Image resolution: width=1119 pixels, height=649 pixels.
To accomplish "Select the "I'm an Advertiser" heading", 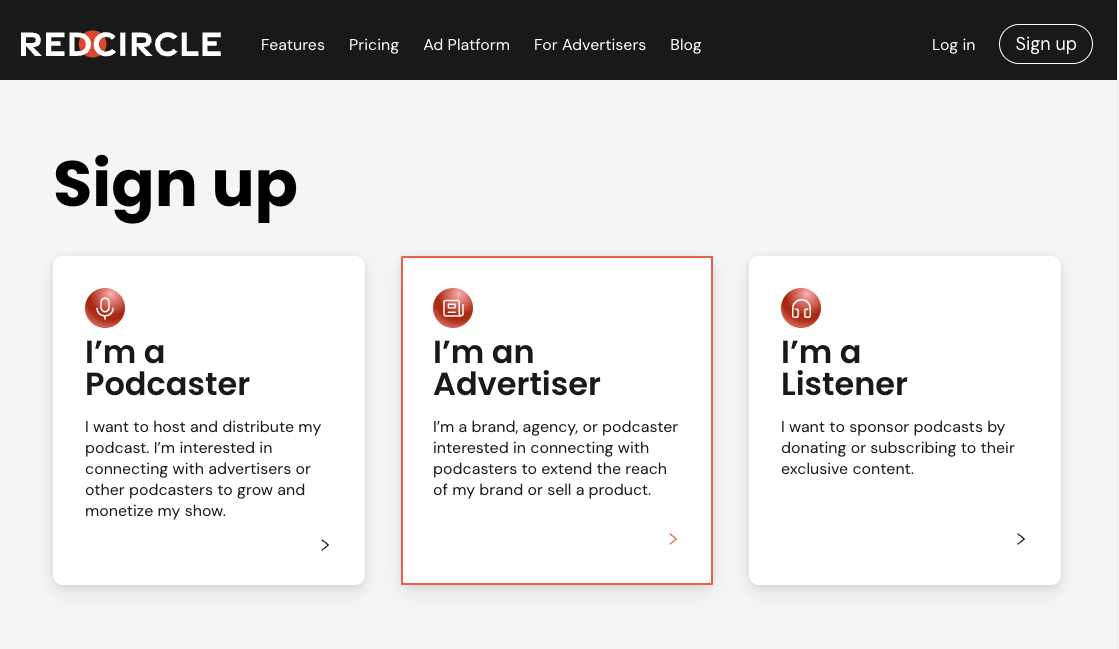I will click(516, 368).
